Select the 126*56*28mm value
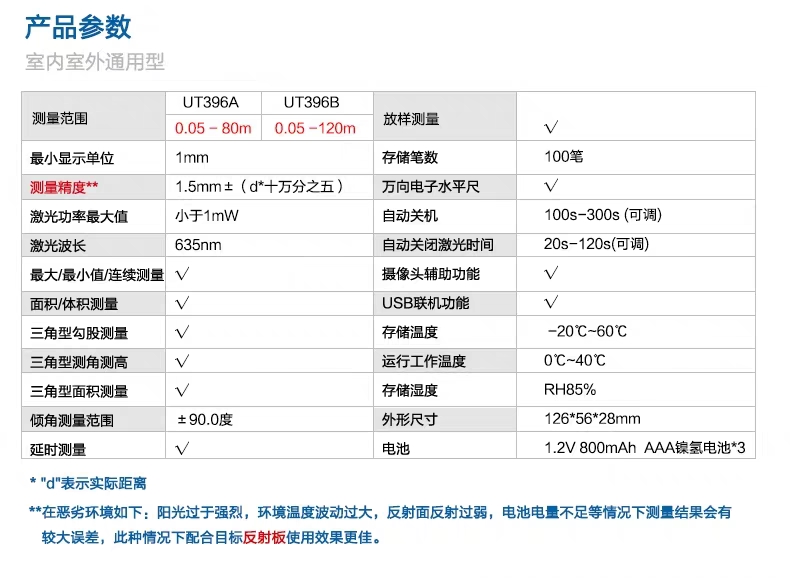 tap(592, 419)
